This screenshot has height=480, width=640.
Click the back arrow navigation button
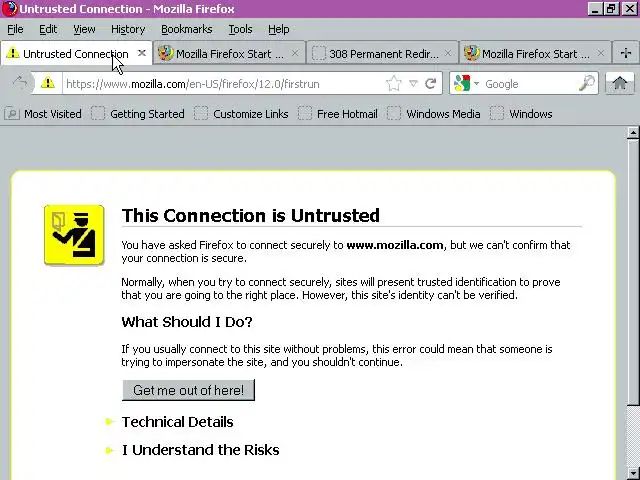(20, 83)
